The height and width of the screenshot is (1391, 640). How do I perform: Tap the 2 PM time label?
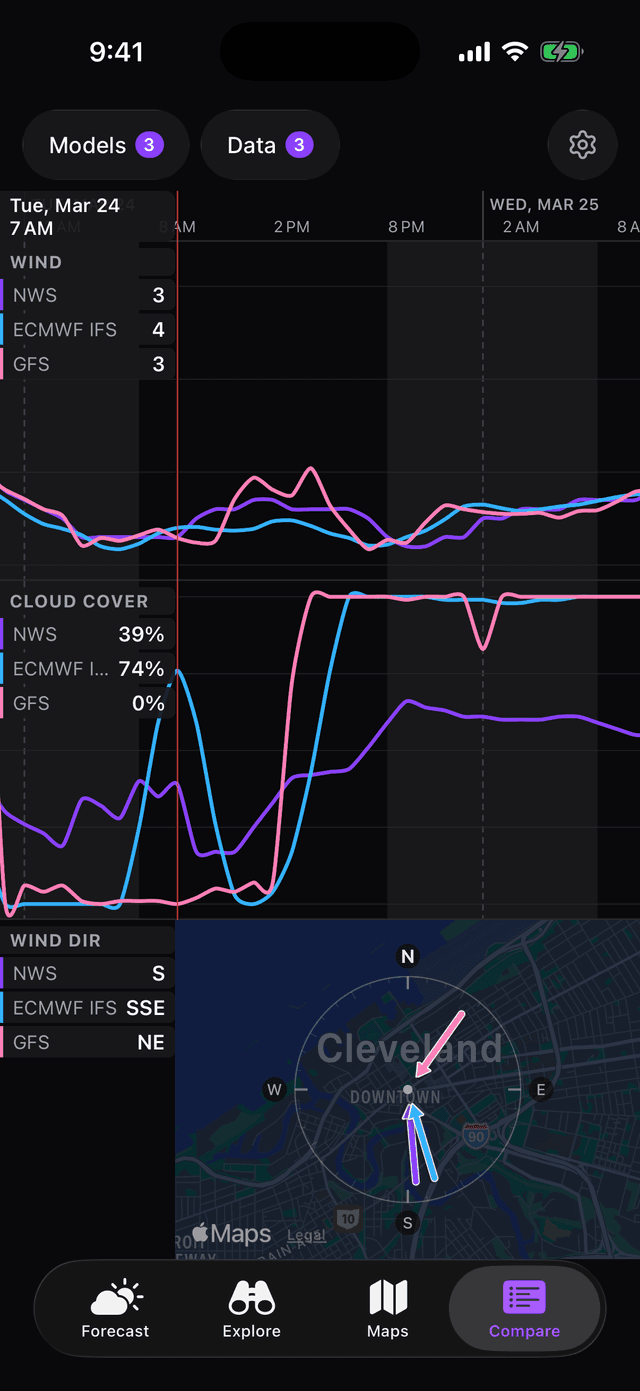coord(292,227)
